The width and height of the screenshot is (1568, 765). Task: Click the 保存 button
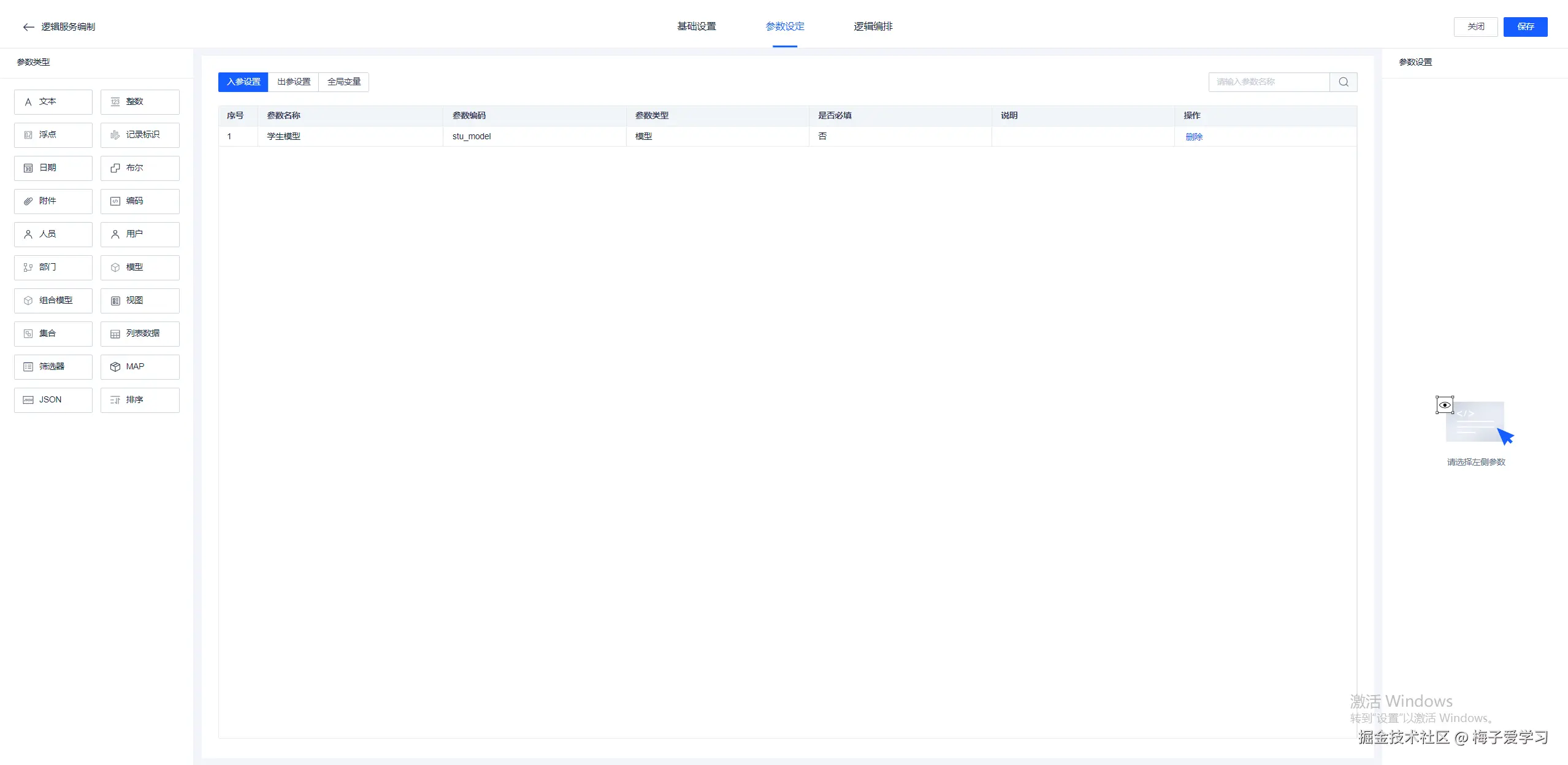(x=1525, y=27)
